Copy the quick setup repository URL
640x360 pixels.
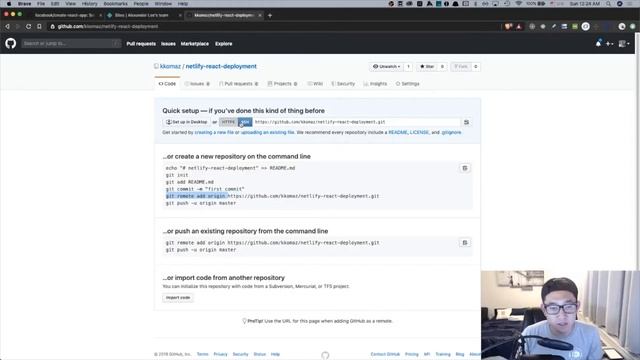click(466, 122)
